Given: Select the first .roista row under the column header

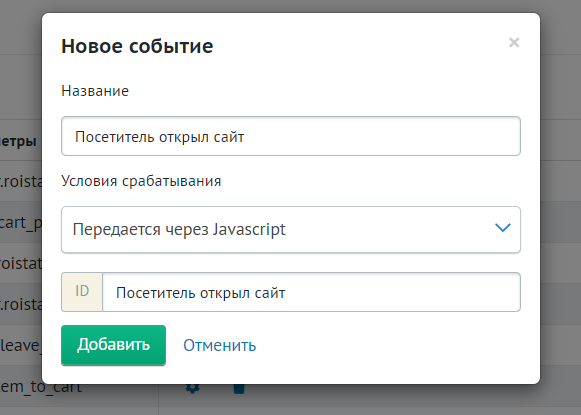Looking at the screenshot, I should pos(21,182).
